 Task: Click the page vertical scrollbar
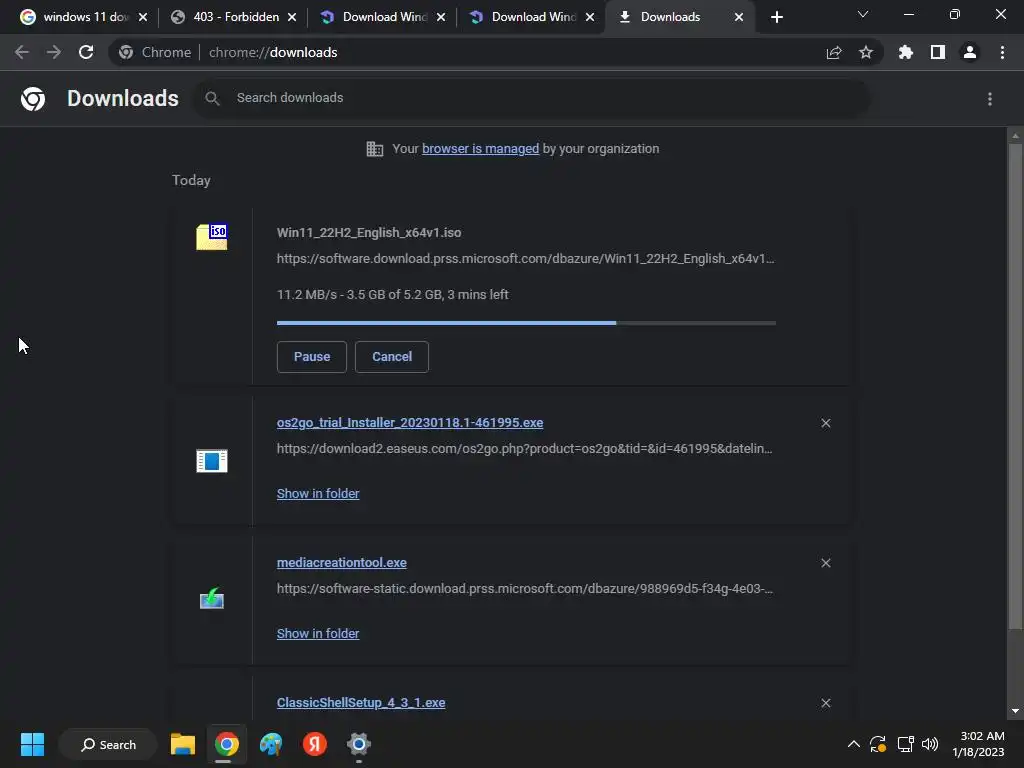click(x=1015, y=387)
